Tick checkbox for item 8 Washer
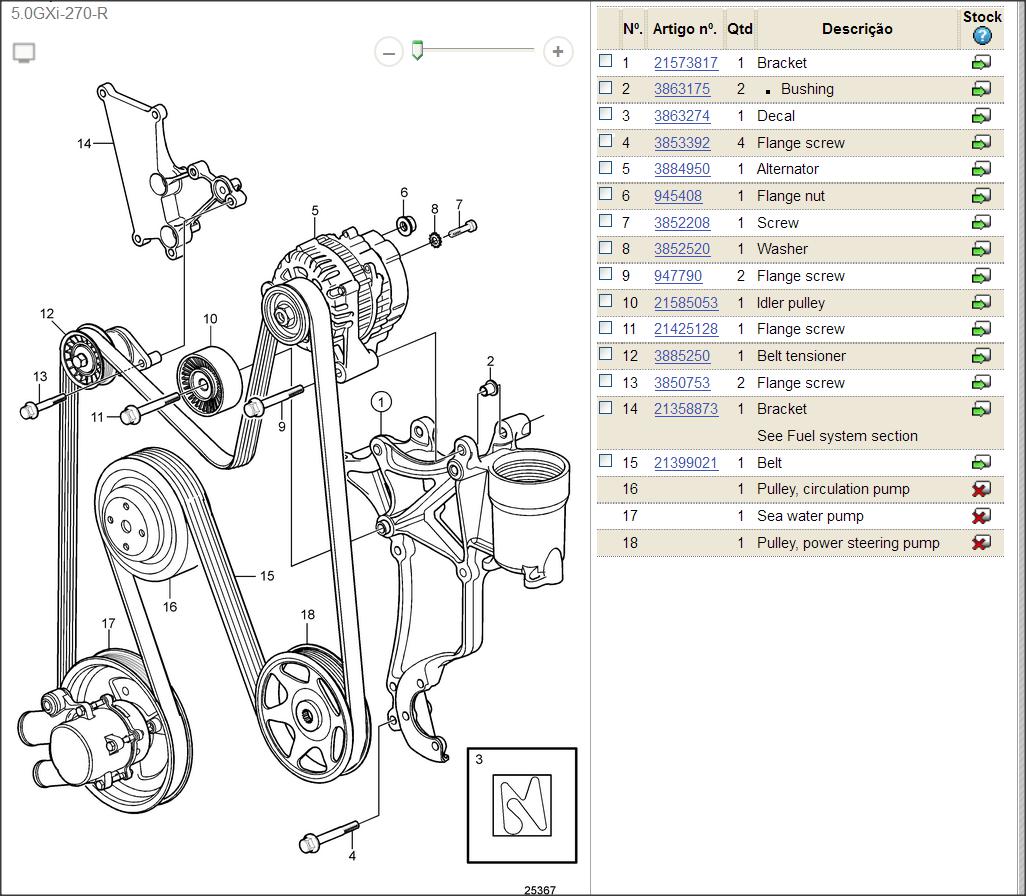 [606, 247]
